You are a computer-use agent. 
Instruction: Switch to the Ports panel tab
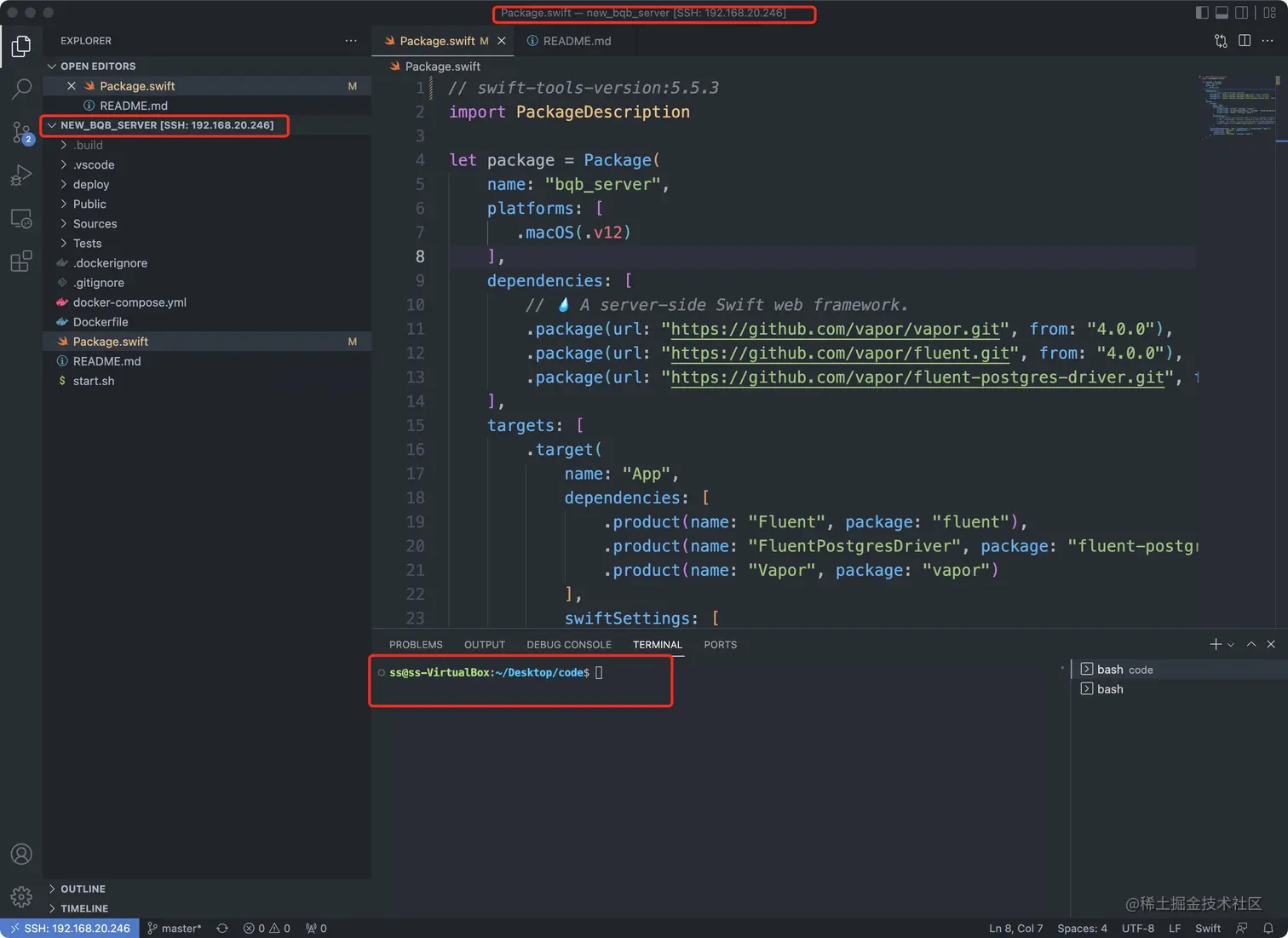pos(721,645)
